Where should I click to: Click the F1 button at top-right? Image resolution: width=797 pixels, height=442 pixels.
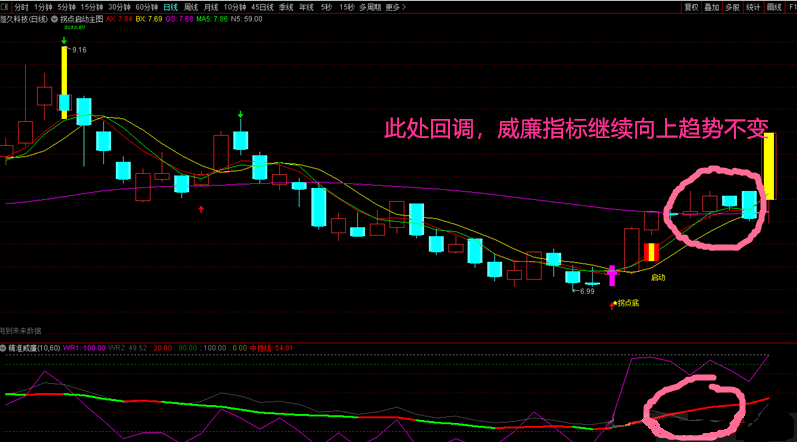coord(792,7)
